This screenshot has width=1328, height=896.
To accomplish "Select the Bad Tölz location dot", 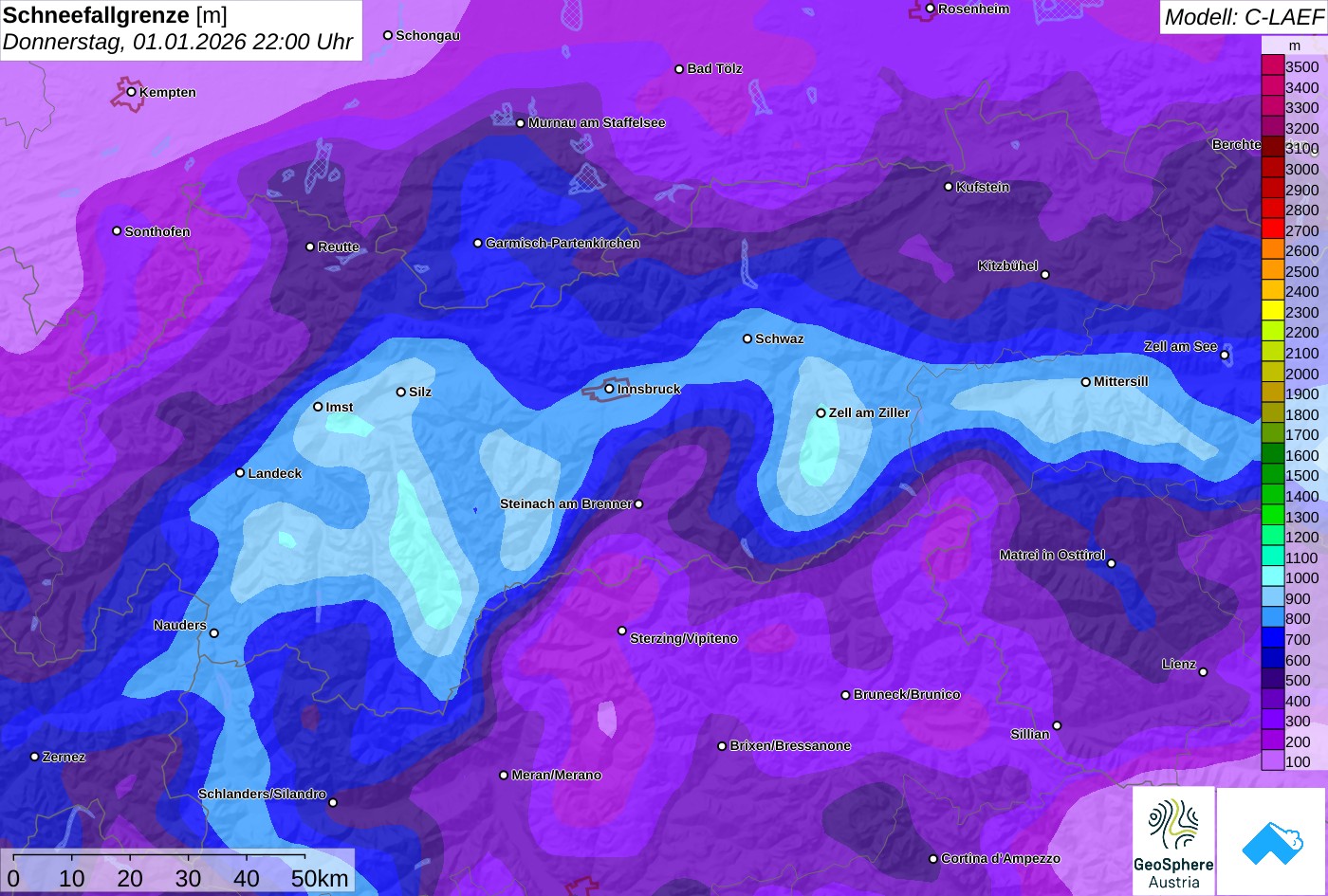I will [x=679, y=69].
